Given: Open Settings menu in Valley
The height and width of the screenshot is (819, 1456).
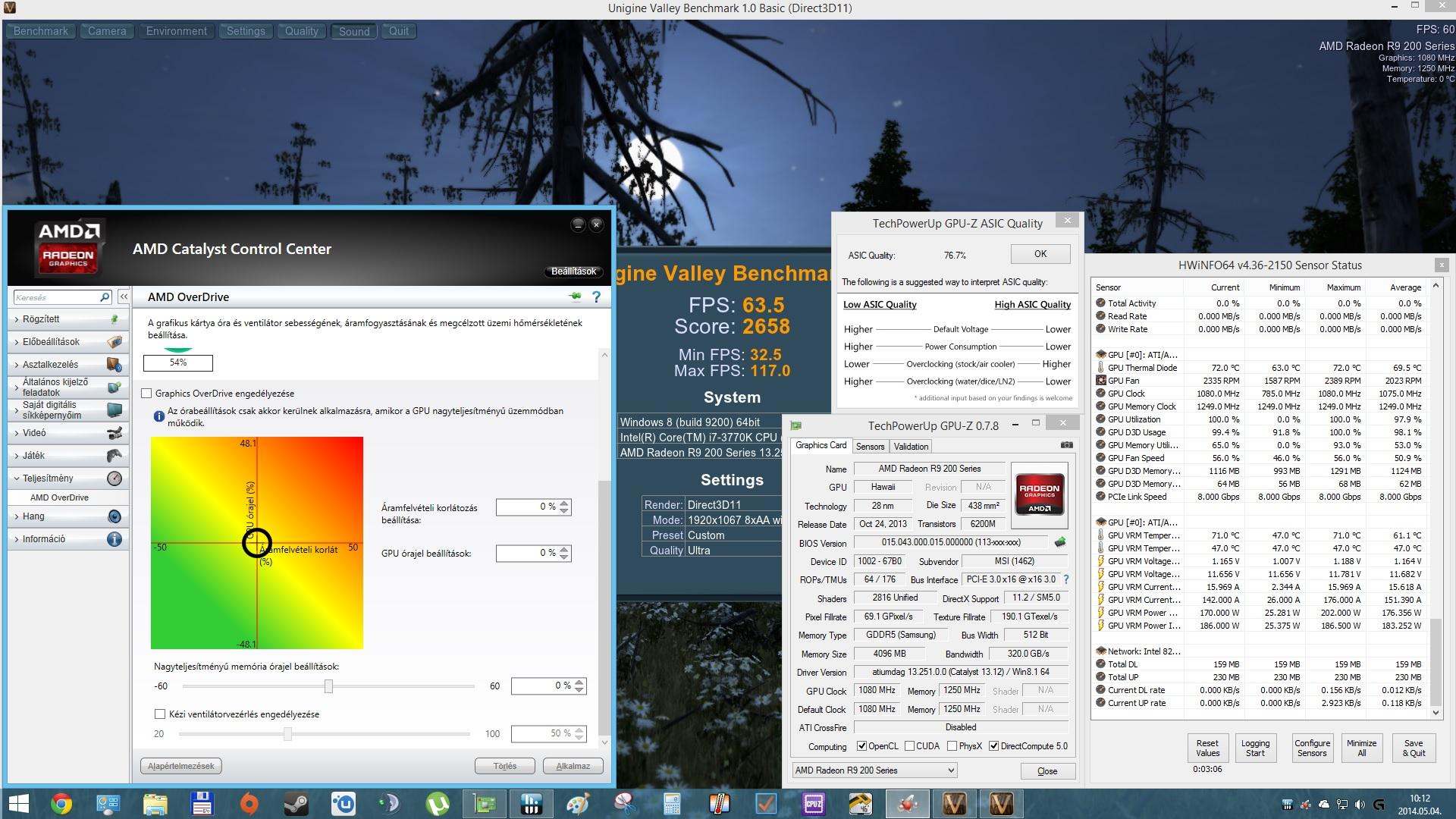Looking at the screenshot, I should pos(246,31).
